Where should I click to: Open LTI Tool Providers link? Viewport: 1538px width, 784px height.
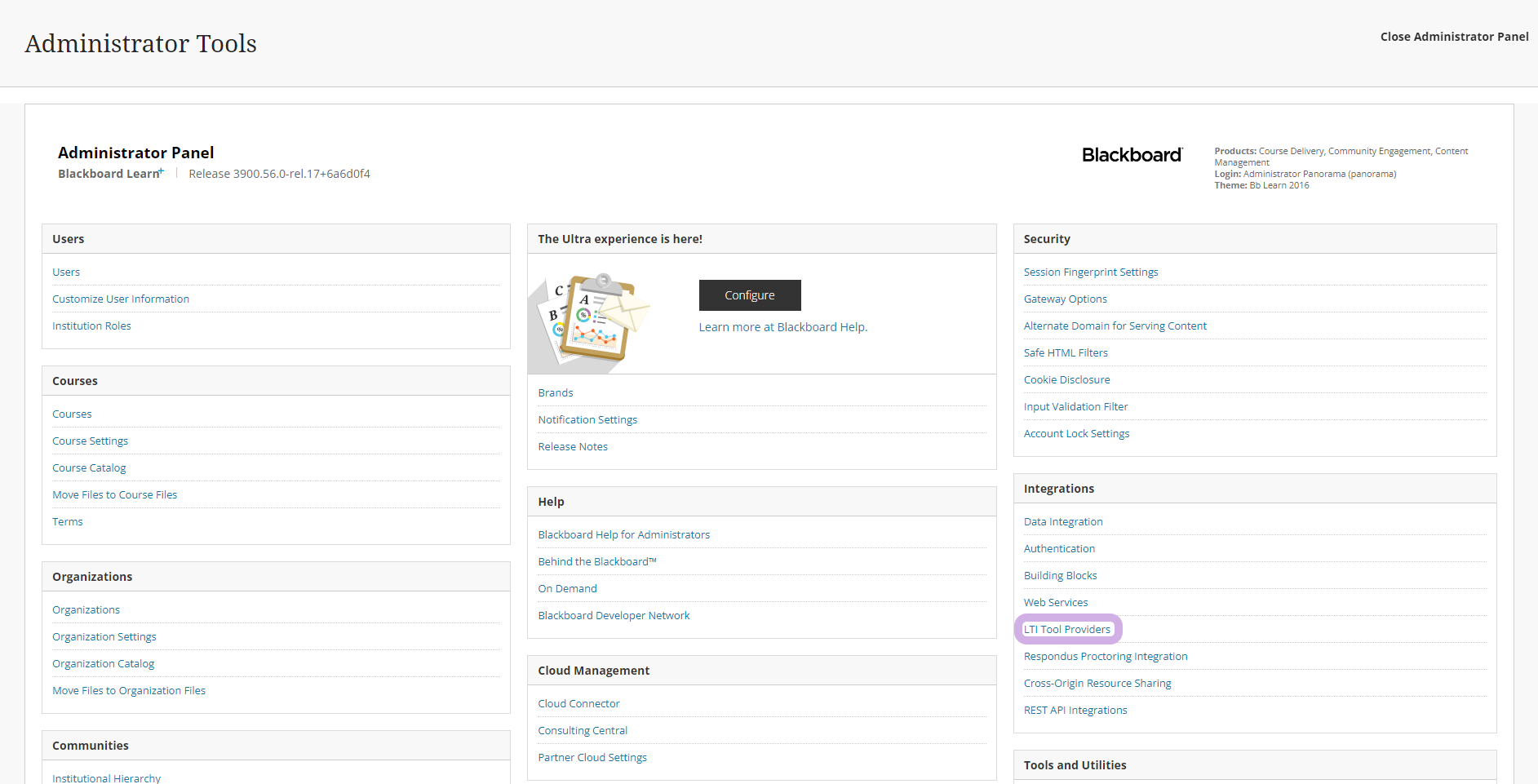tap(1066, 630)
